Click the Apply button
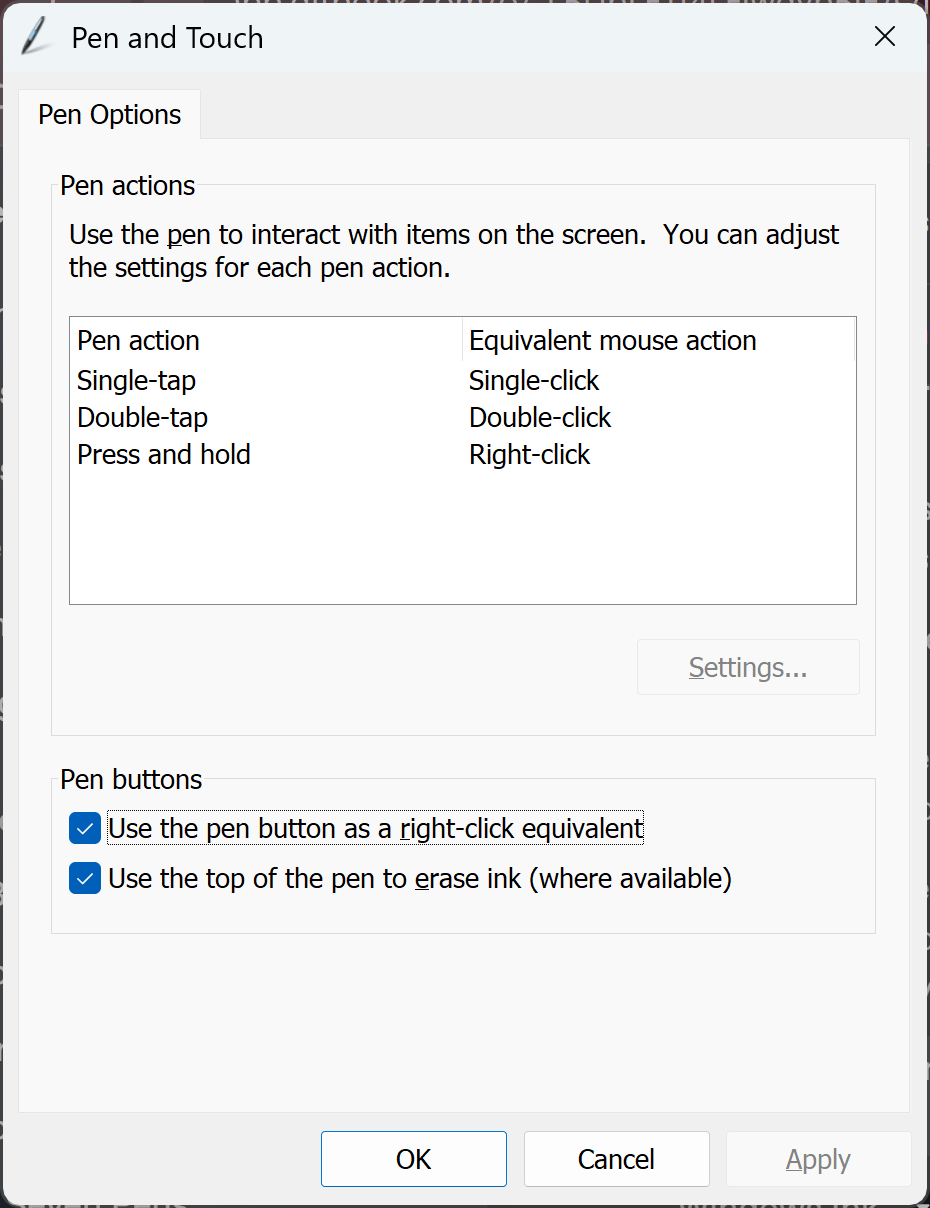Image resolution: width=930 pixels, height=1208 pixels. click(x=817, y=1159)
